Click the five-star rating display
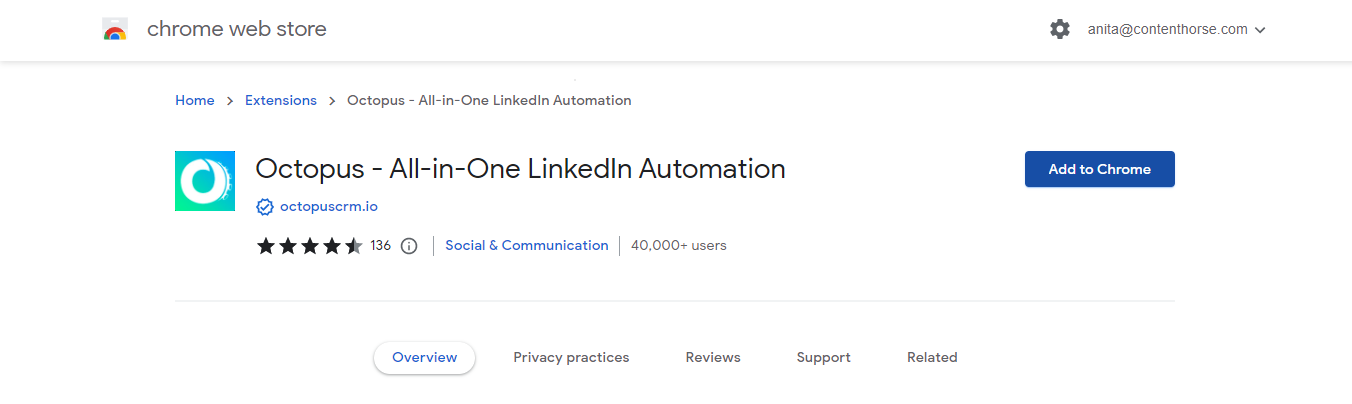The image size is (1352, 404). 310,246
